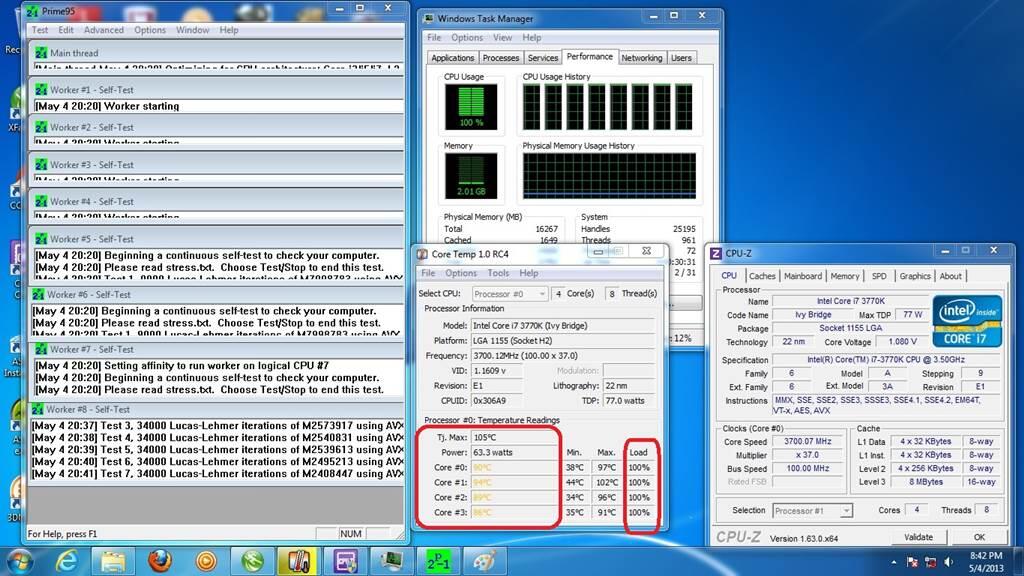Switch to Core Temp via its taskbar icon
The width and height of the screenshot is (1024, 576).
(298, 561)
